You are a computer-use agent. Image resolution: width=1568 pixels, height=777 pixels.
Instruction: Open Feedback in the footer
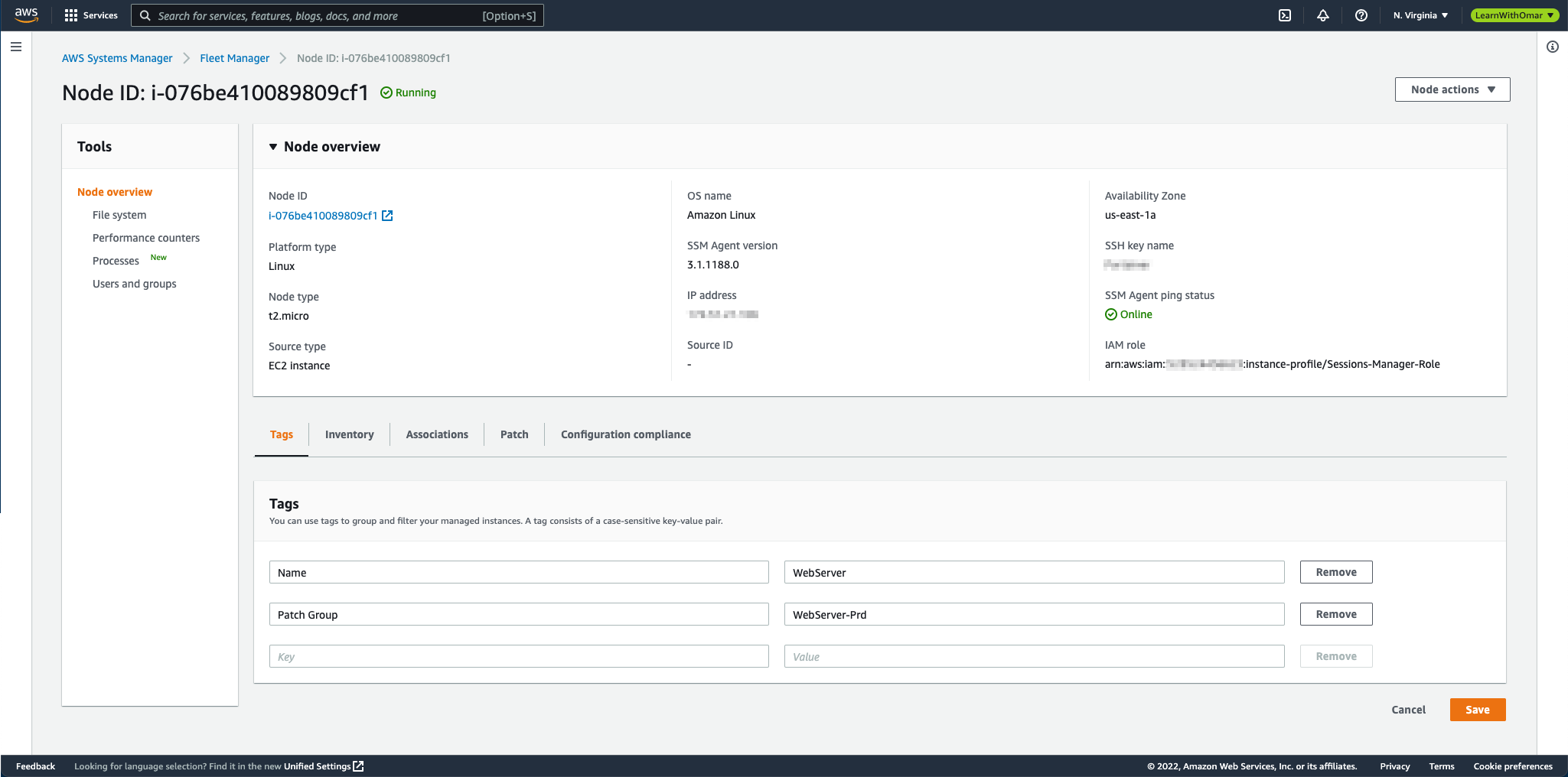[x=35, y=766]
